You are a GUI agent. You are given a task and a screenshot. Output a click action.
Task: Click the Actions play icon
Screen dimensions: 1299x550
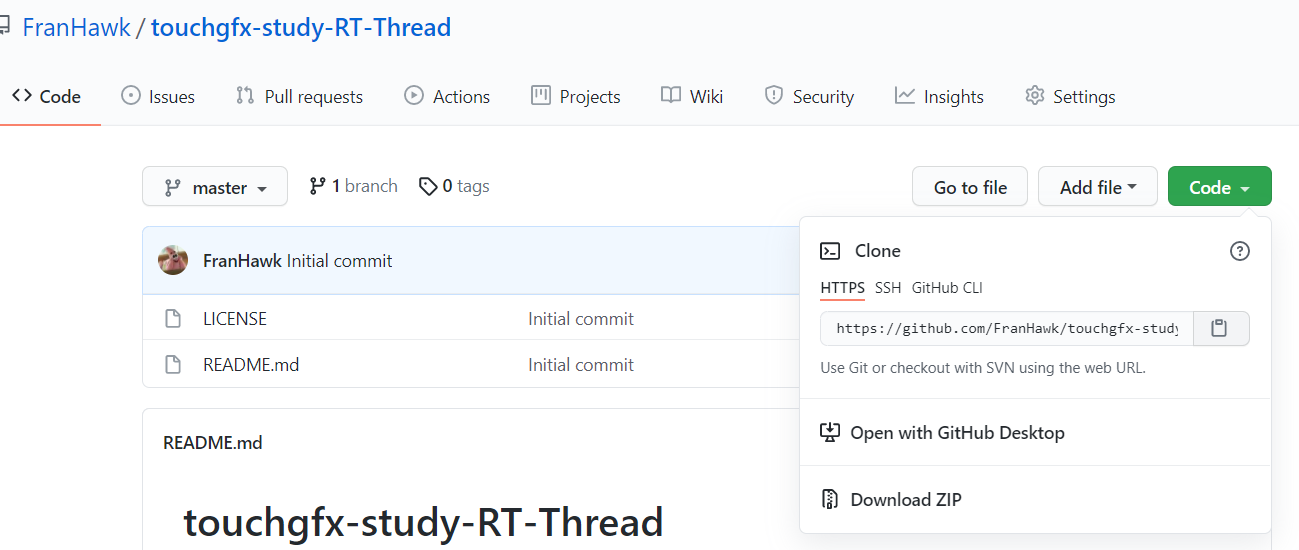414,96
